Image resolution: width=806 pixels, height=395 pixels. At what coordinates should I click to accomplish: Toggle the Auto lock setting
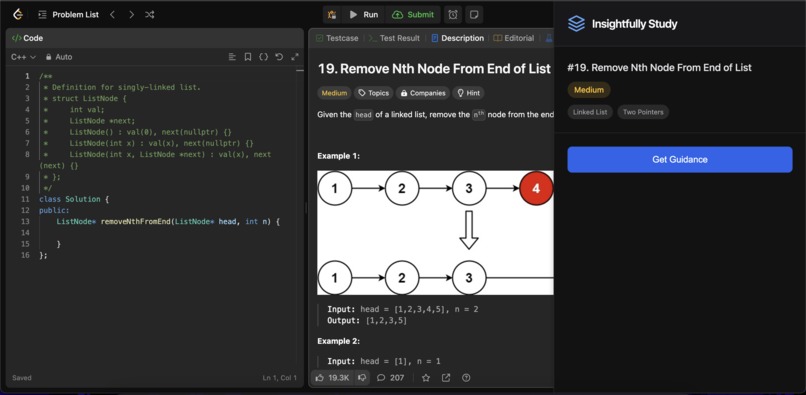pyautogui.click(x=59, y=57)
